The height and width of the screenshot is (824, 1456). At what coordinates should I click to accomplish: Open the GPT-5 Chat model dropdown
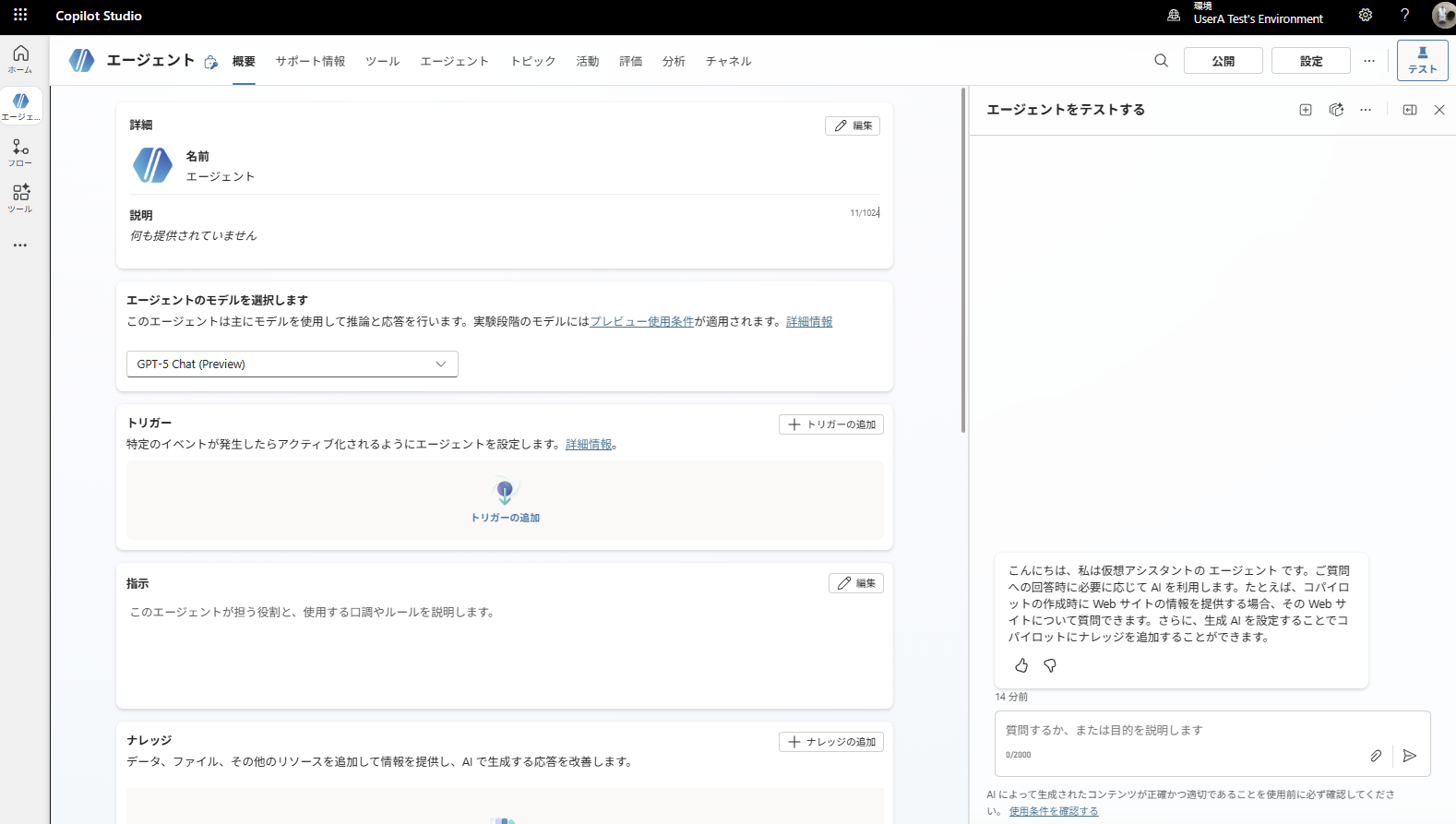[292, 364]
